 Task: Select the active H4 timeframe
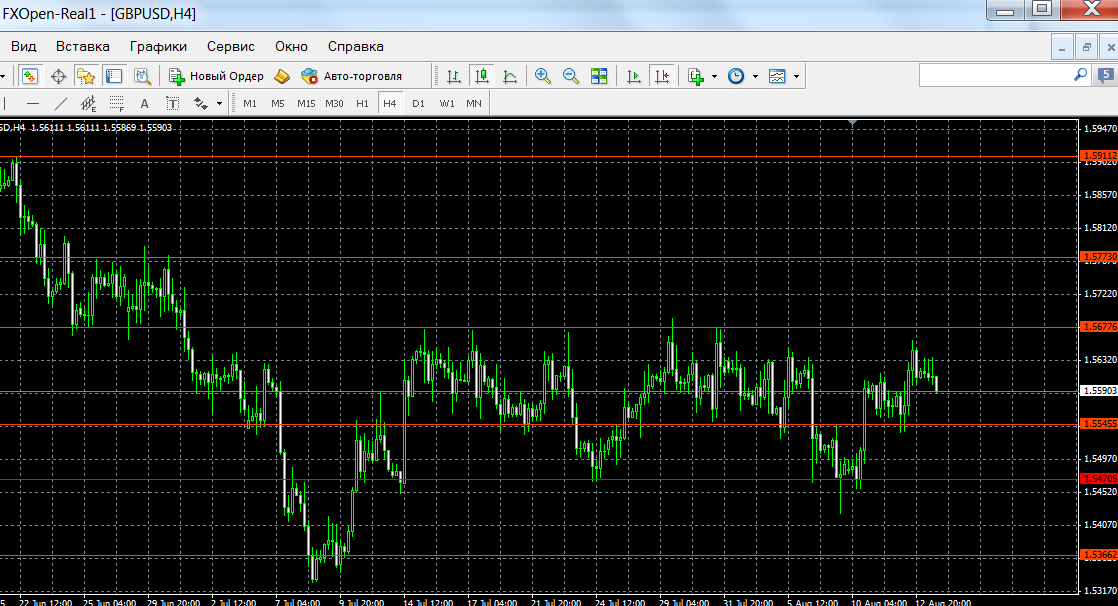pyautogui.click(x=389, y=103)
